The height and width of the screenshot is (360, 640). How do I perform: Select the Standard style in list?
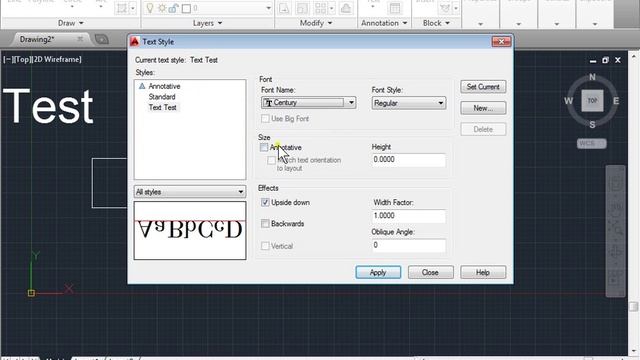(x=162, y=97)
